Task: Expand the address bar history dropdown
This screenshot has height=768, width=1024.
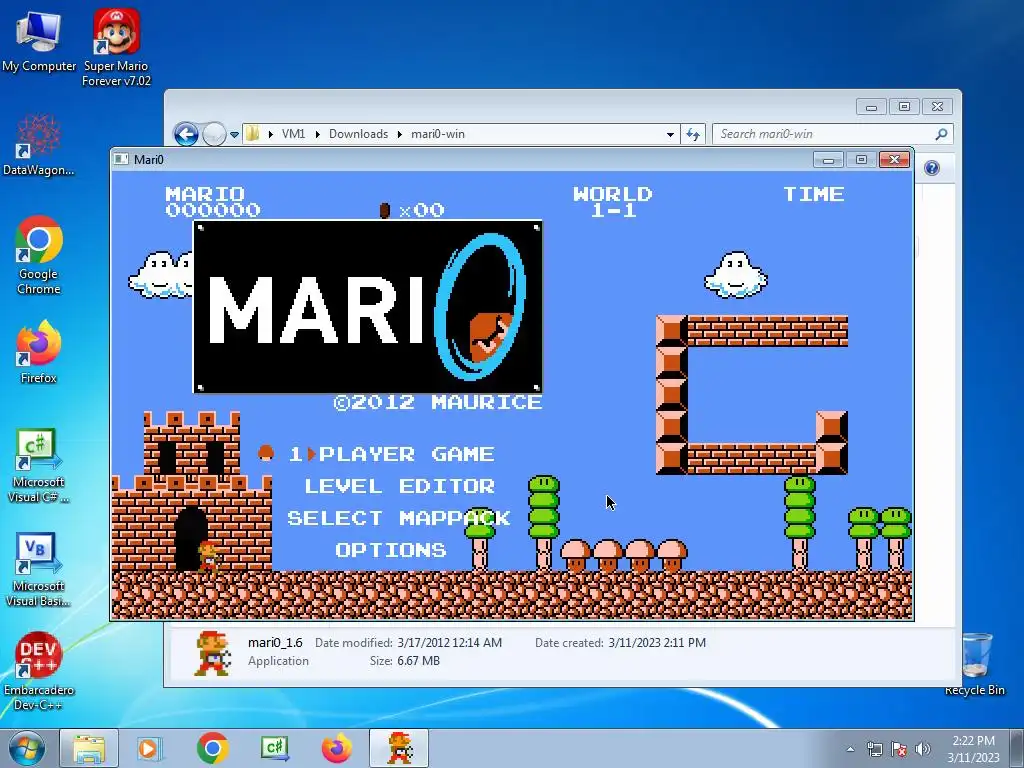Action: point(670,135)
